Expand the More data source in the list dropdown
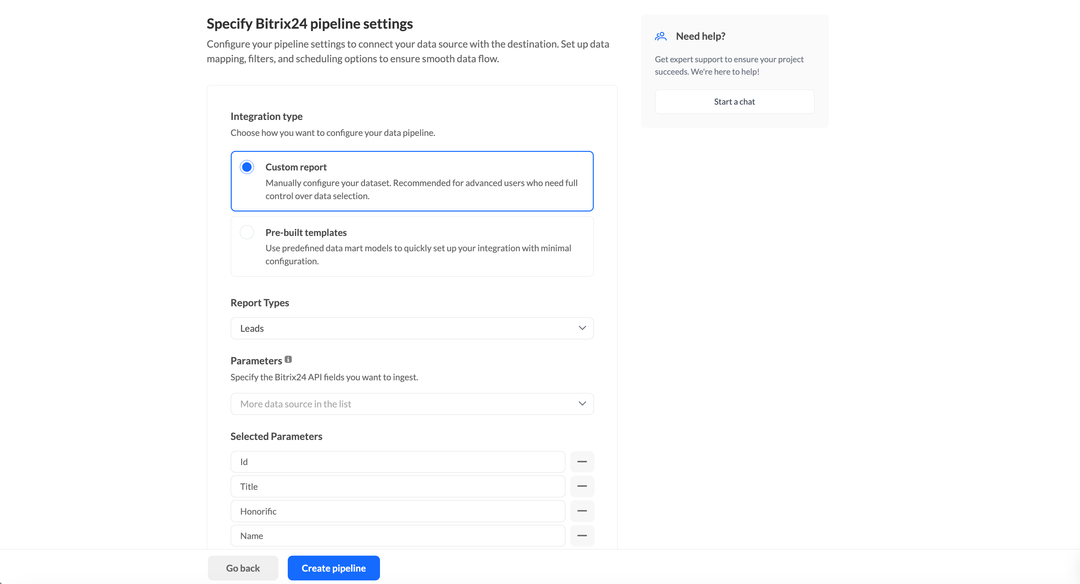This screenshot has width=1080, height=584. tap(412, 403)
